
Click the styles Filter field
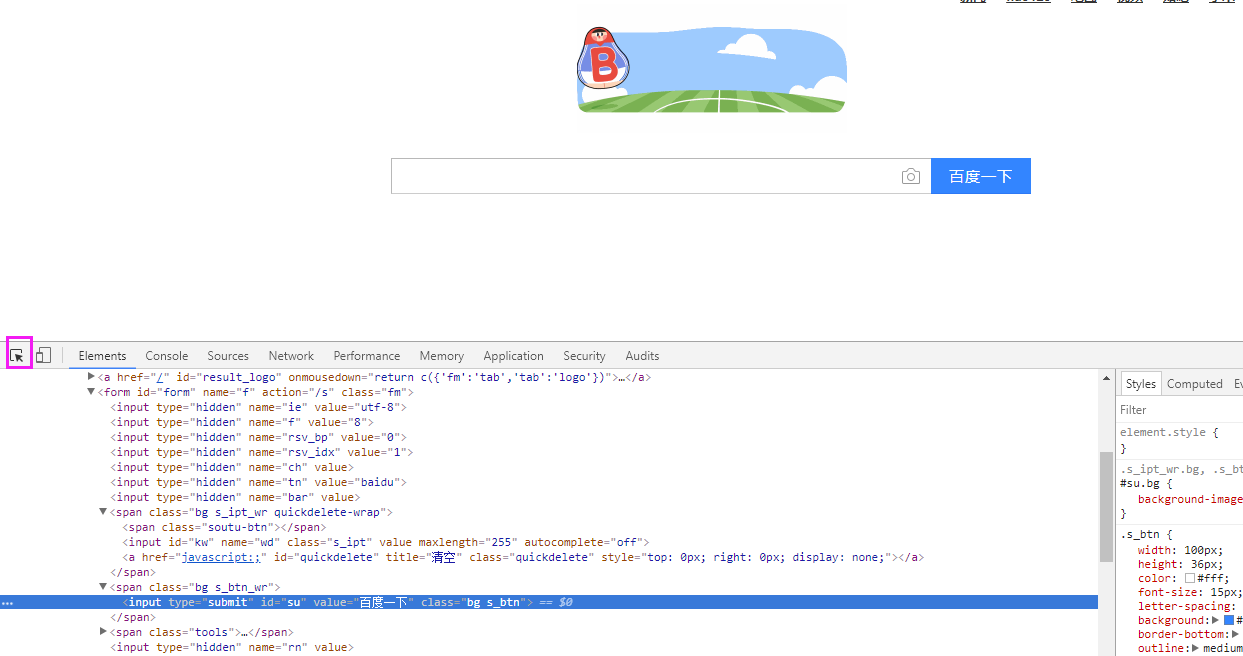click(x=1180, y=410)
